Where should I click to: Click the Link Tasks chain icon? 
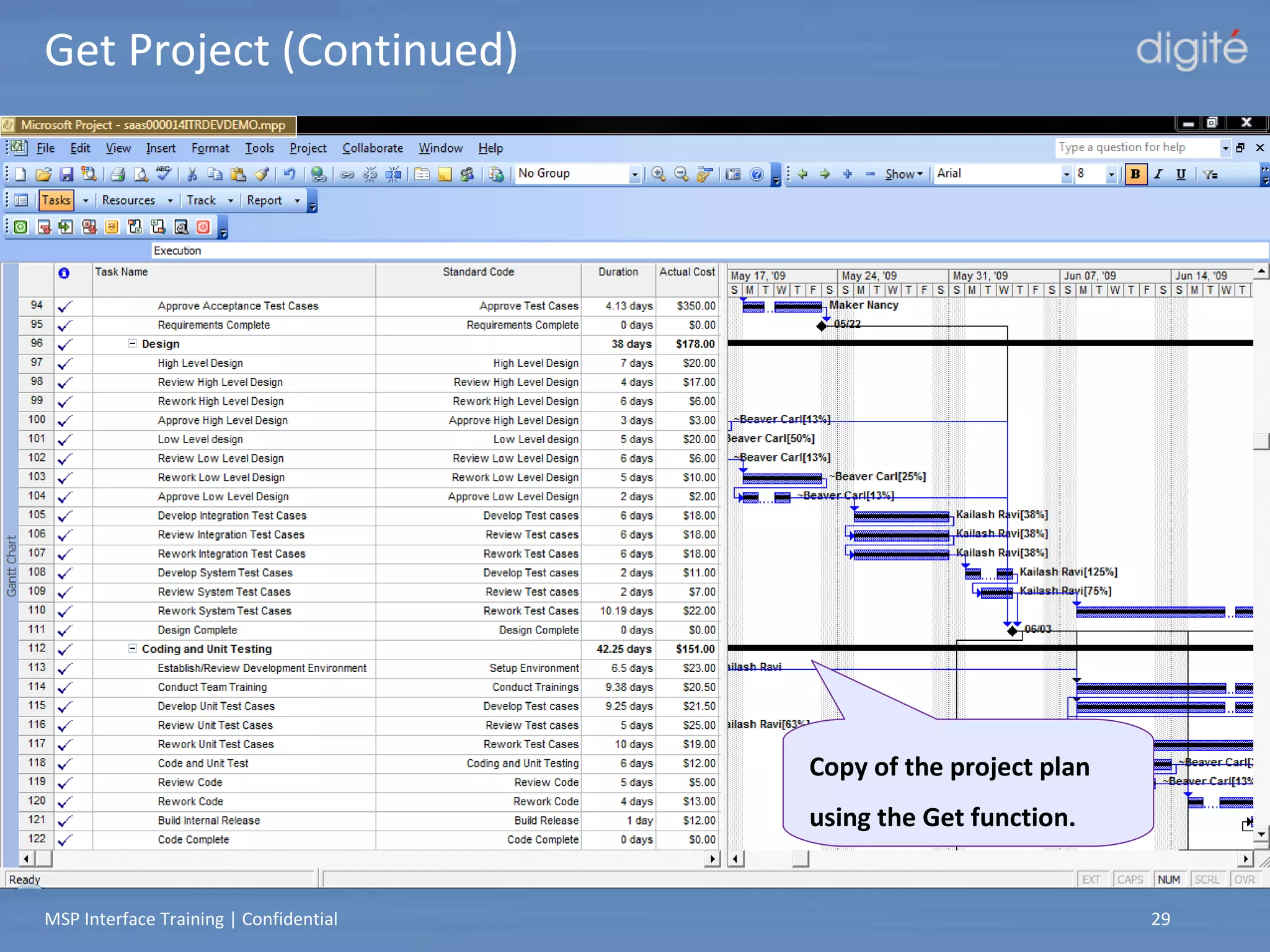tap(347, 175)
